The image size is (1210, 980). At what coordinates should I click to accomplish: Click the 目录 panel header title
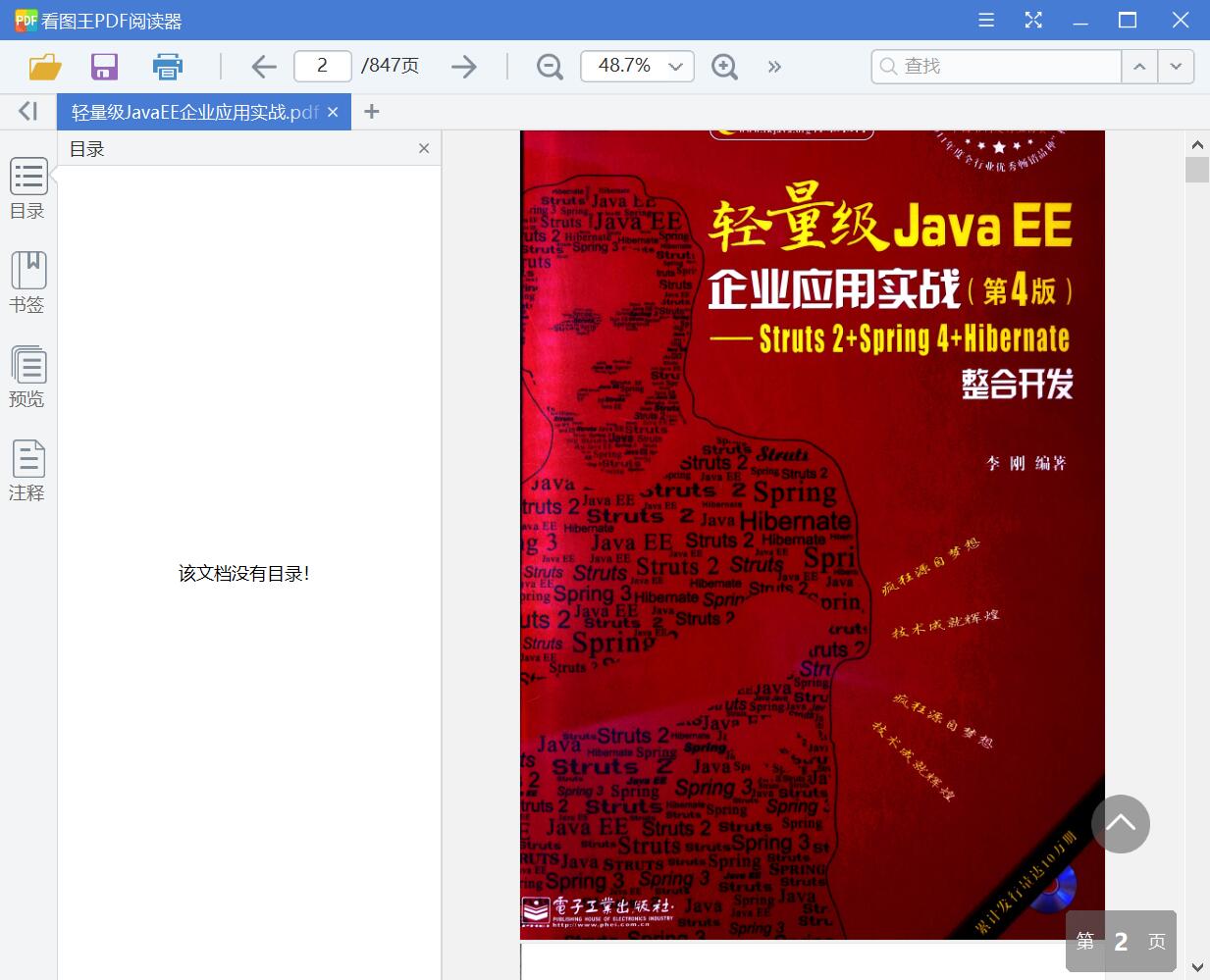point(87,149)
